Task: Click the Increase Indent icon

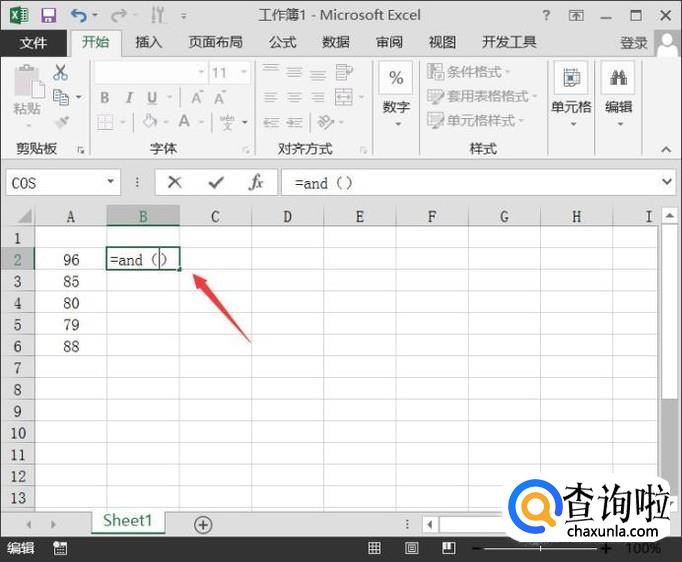Action: [294, 122]
